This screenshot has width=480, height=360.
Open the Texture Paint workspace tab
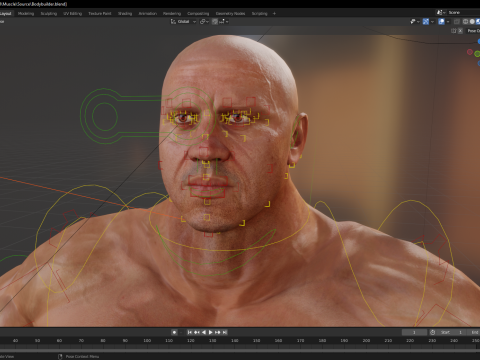(x=100, y=13)
